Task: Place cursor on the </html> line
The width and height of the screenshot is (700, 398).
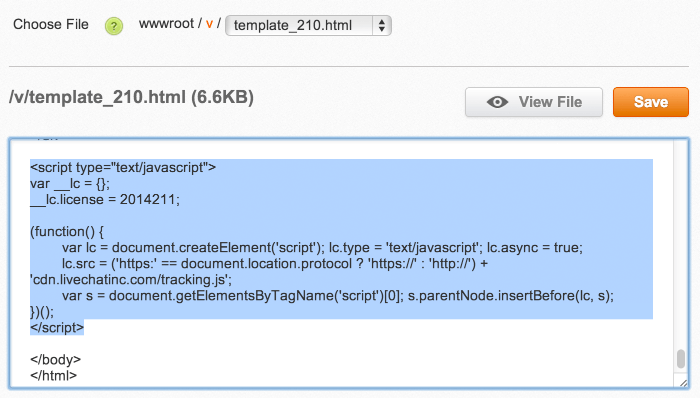Action: pos(54,376)
